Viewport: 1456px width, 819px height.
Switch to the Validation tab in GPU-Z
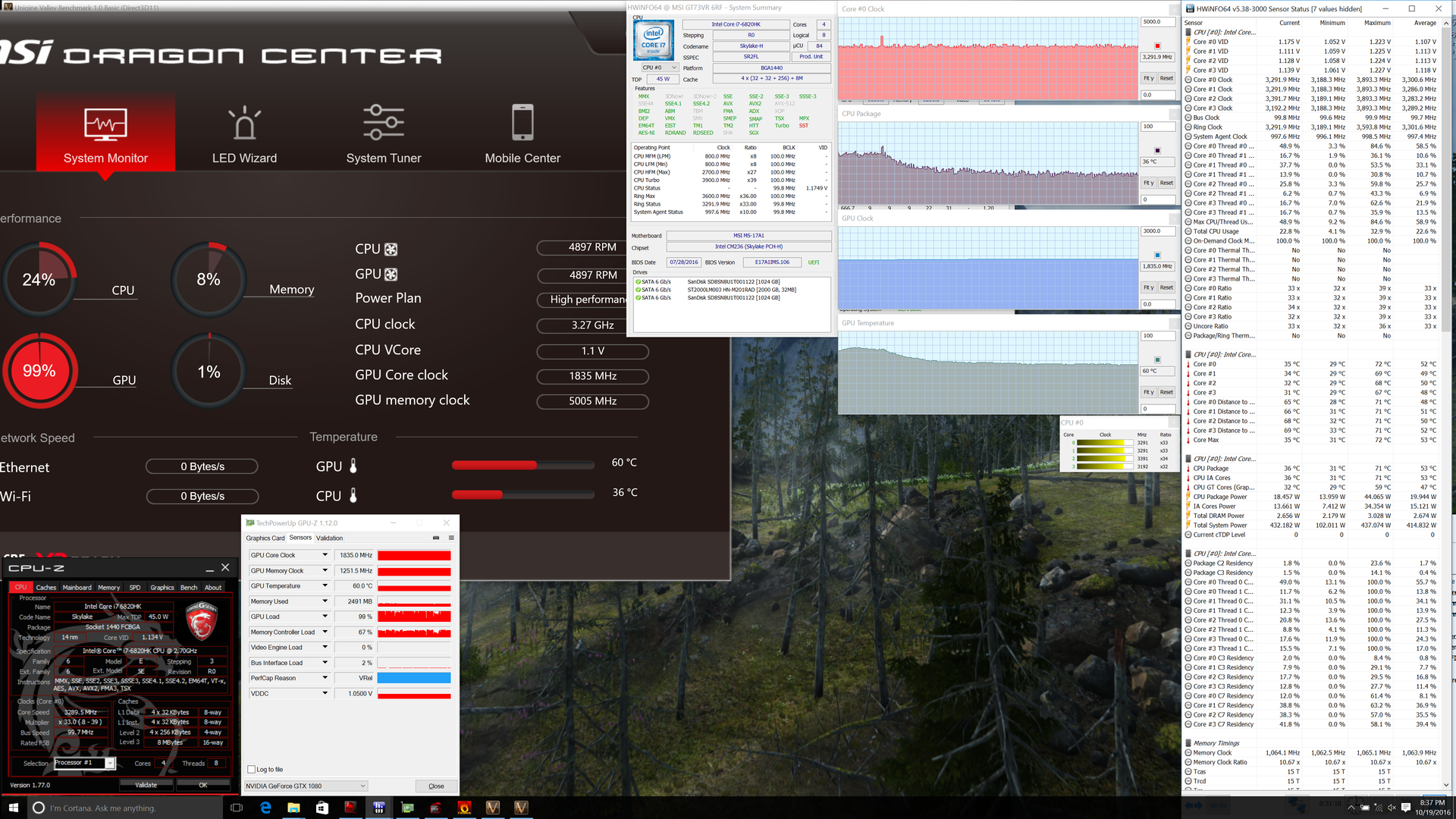pyautogui.click(x=329, y=538)
